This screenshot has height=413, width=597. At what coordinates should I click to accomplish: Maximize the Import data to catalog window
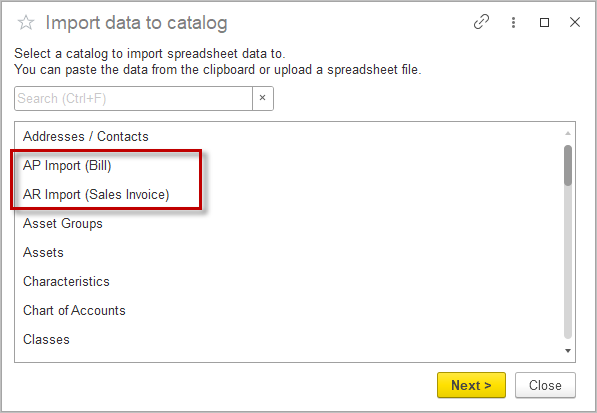544,22
